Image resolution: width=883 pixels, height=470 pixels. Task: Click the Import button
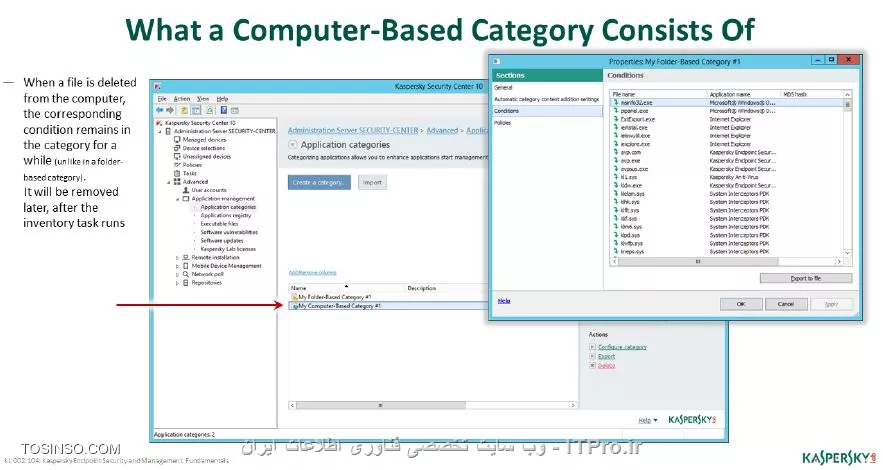tap(372, 182)
